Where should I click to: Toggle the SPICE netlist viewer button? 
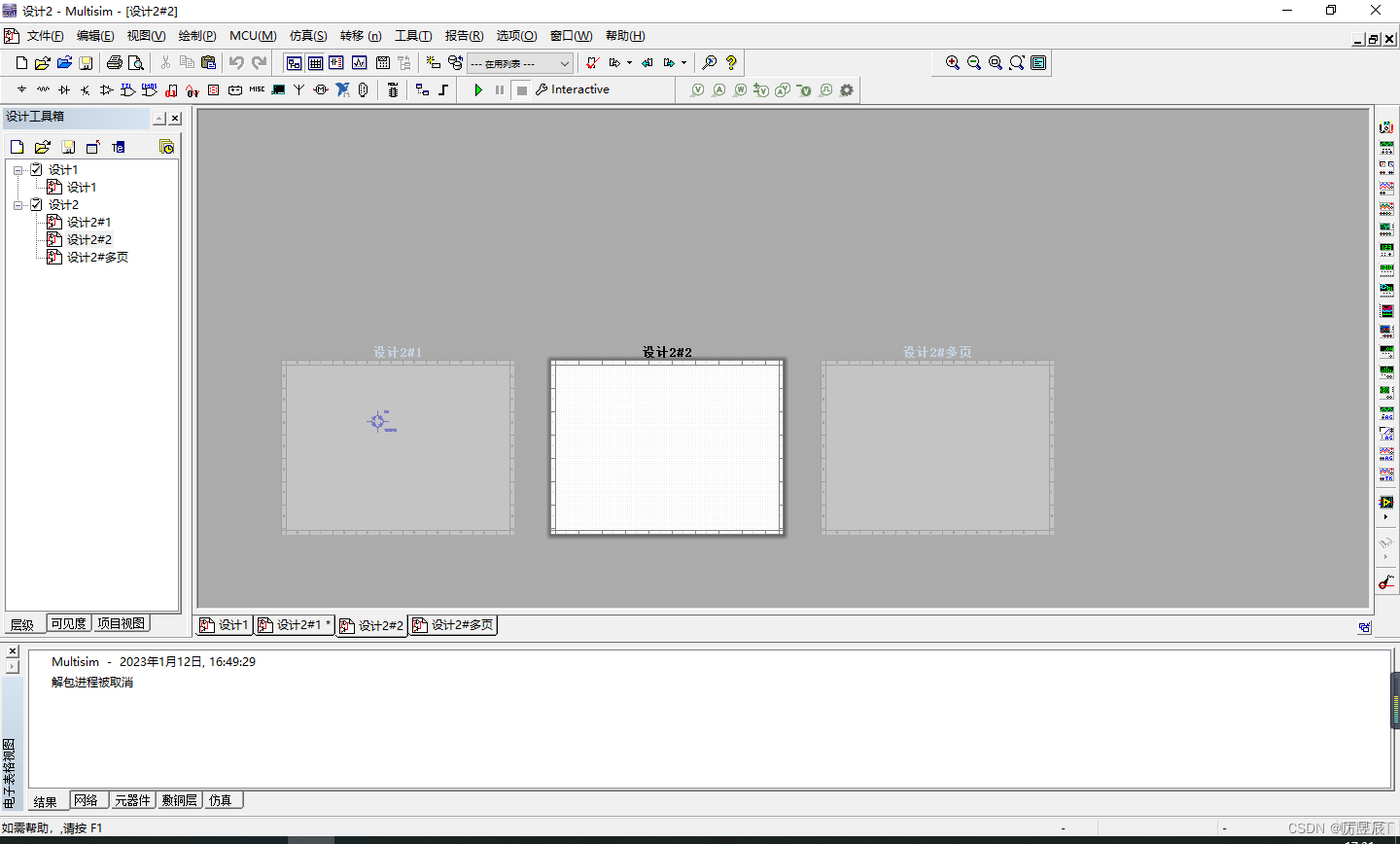click(x=336, y=62)
